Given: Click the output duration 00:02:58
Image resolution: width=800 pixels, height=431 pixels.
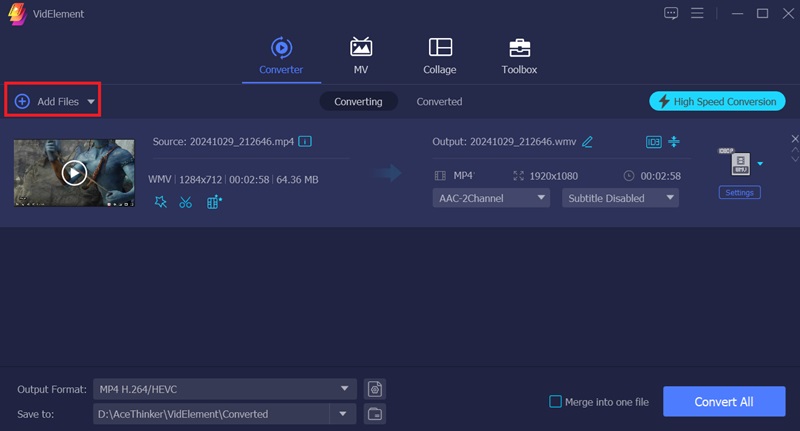Looking at the screenshot, I should [x=661, y=176].
